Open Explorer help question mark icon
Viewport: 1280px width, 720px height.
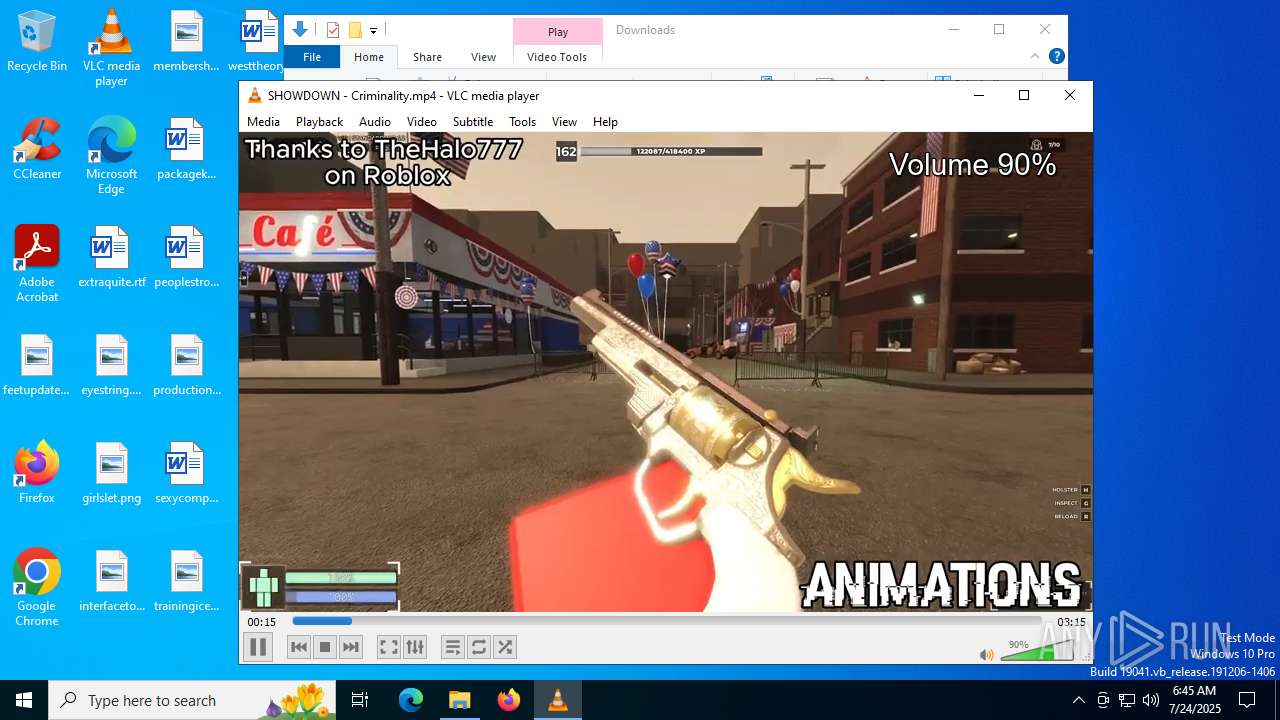(x=1056, y=57)
